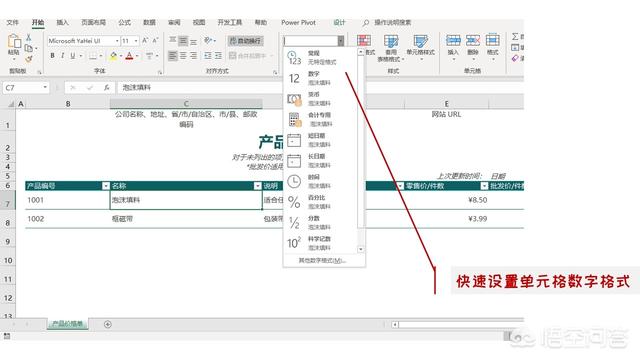Click the Format as Table icon
The width and height of the screenshot is (640, 360).
(391, 41)
